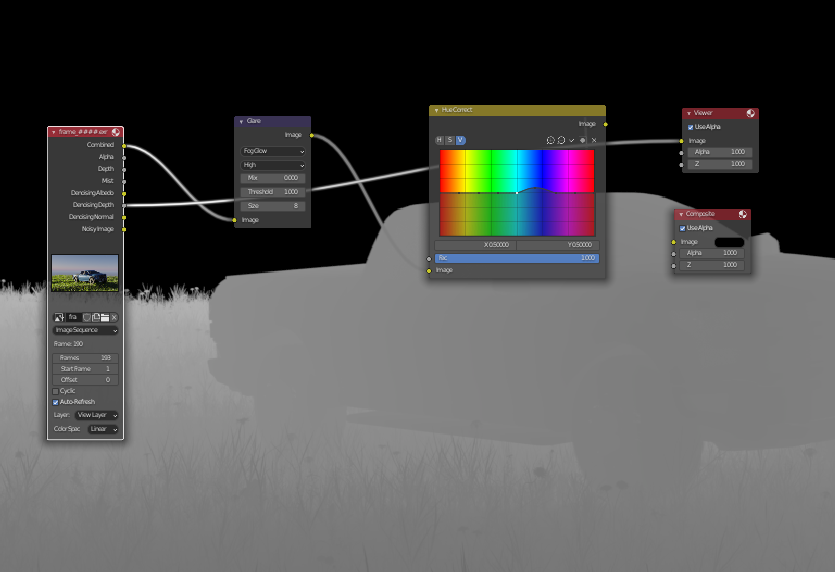The image size is (835, 572).
Task: Click the Depth output socket
Action: point(124,169)
